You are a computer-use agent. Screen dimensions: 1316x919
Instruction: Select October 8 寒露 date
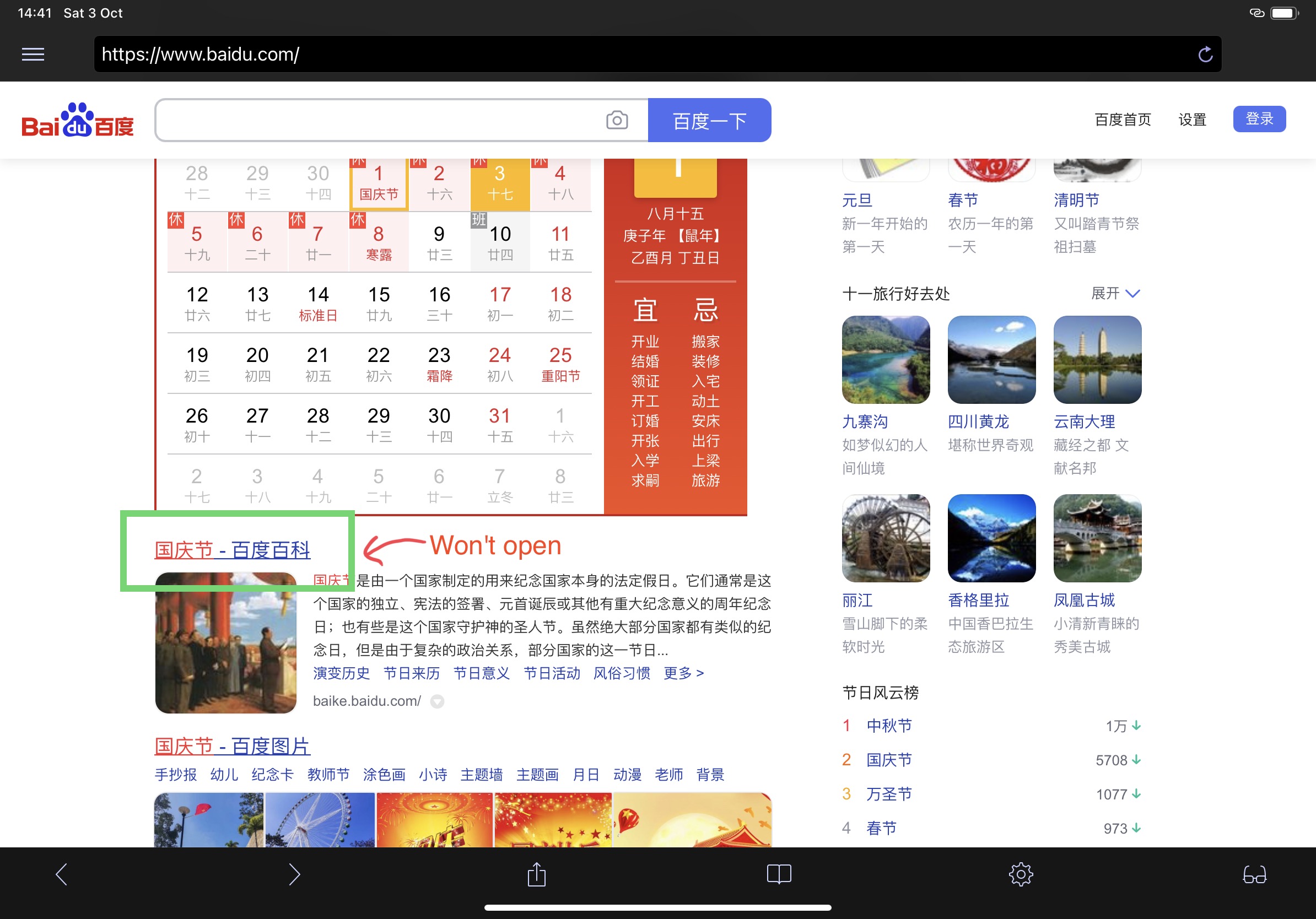coord(379,242)
